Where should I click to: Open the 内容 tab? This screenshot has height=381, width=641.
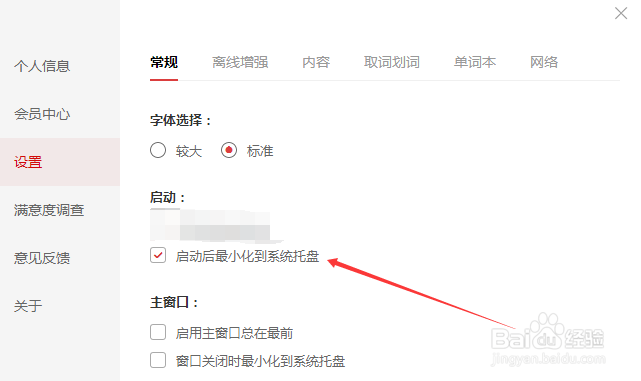pyautogui.click(x=316, y=62)
